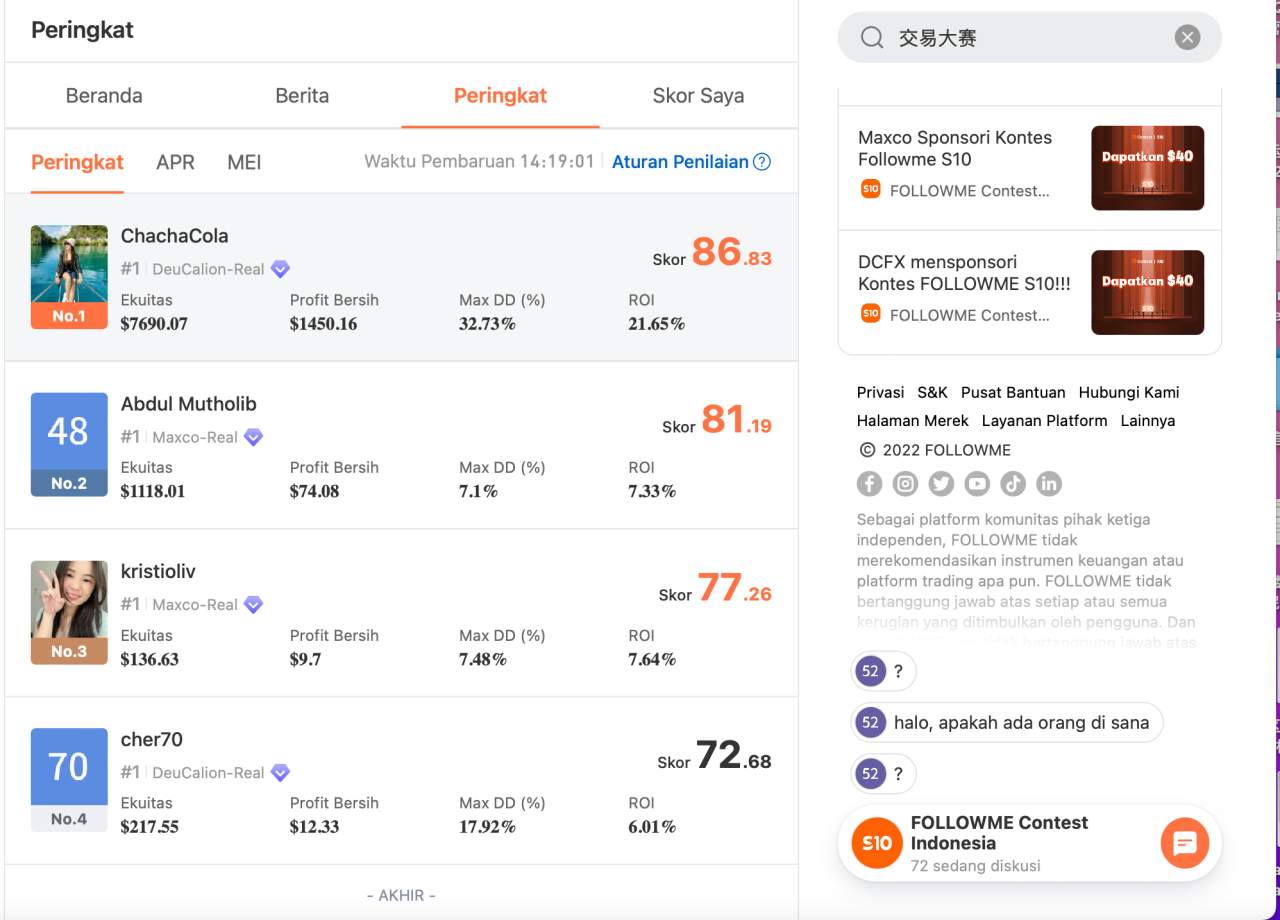This screenshot has height=920, width=1280.
Task: Open ChachaCola's trader name
Action: pyautogui.click(x=174, y=236)
